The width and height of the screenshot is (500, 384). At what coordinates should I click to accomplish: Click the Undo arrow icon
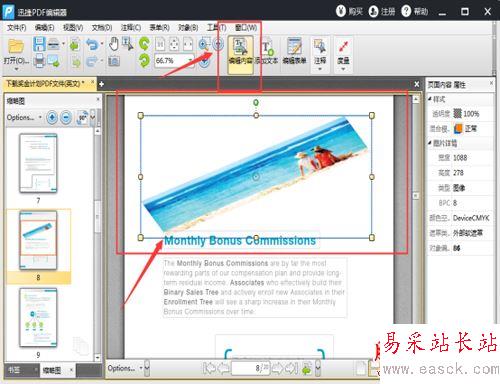(92, 44)
